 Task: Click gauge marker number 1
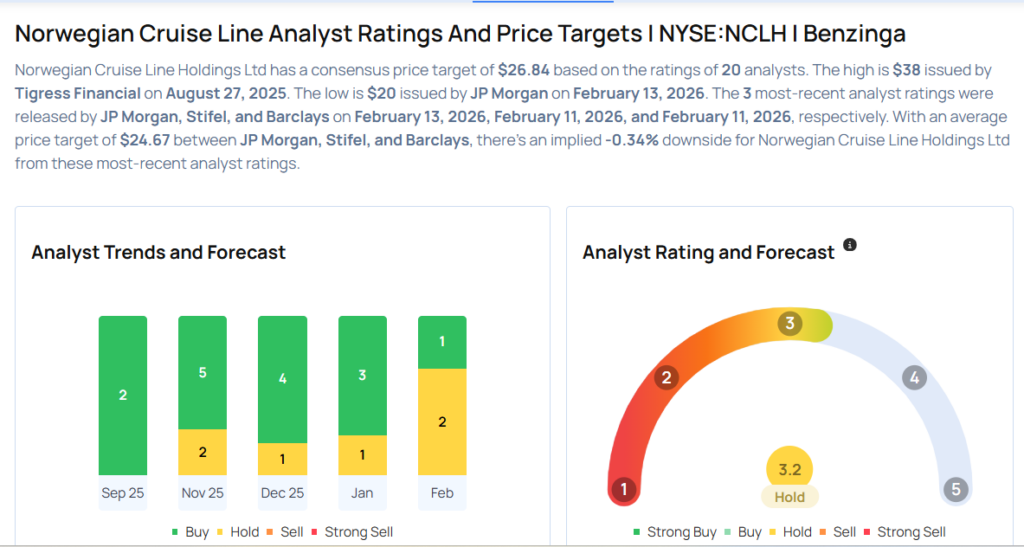pos(624,489)
